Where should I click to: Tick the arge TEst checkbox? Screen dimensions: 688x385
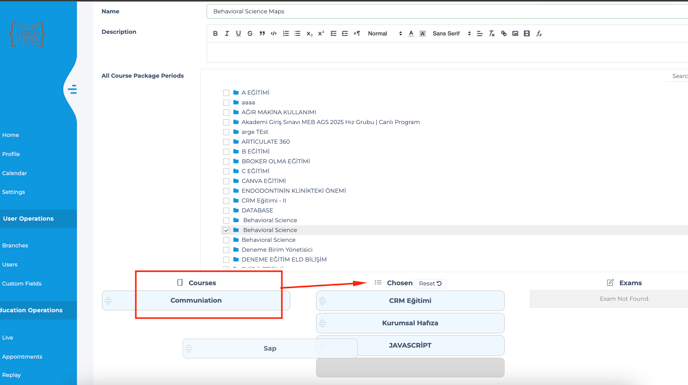click(226, 132)
